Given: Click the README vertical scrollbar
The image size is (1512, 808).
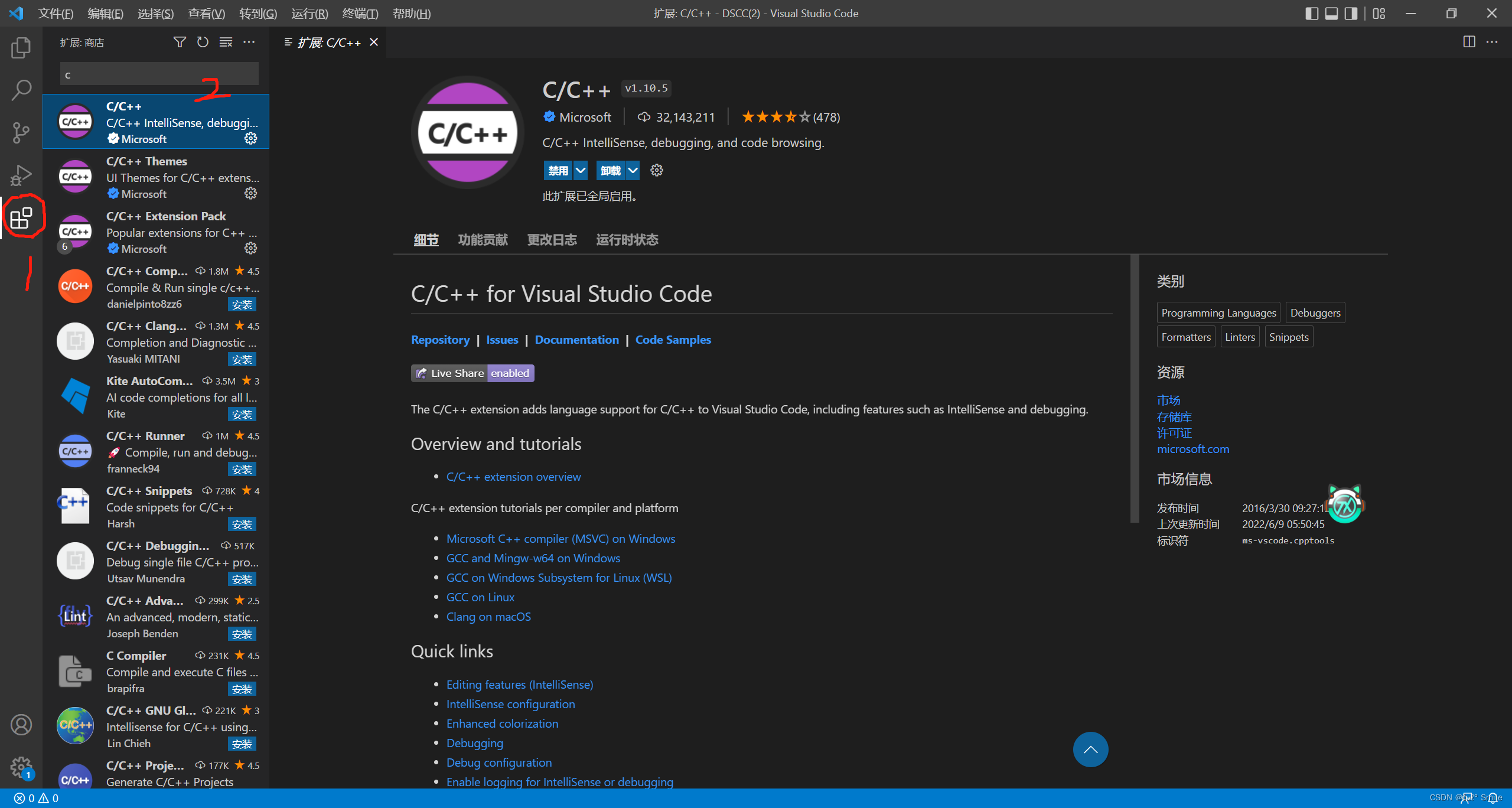Looking at the screenshot, I should point(1134,389).
